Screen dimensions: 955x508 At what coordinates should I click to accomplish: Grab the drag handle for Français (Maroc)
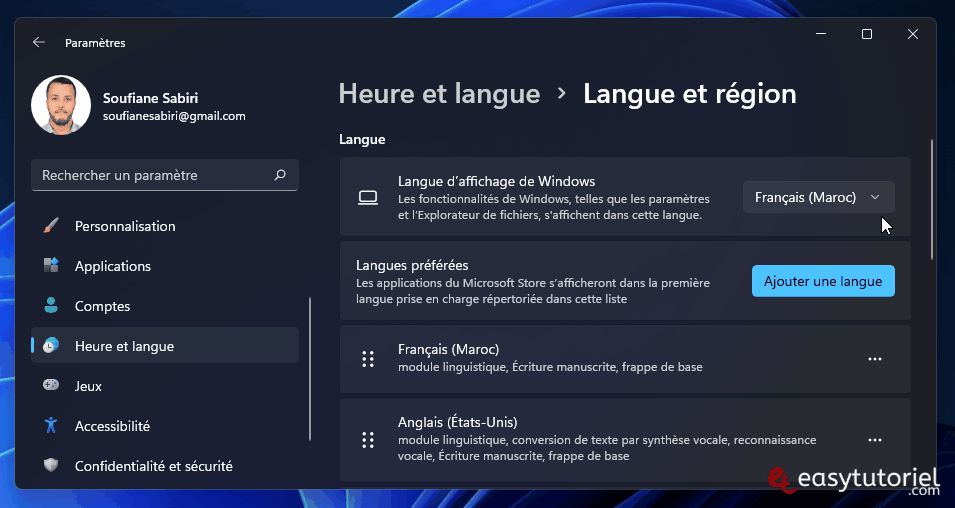(368, 359)
